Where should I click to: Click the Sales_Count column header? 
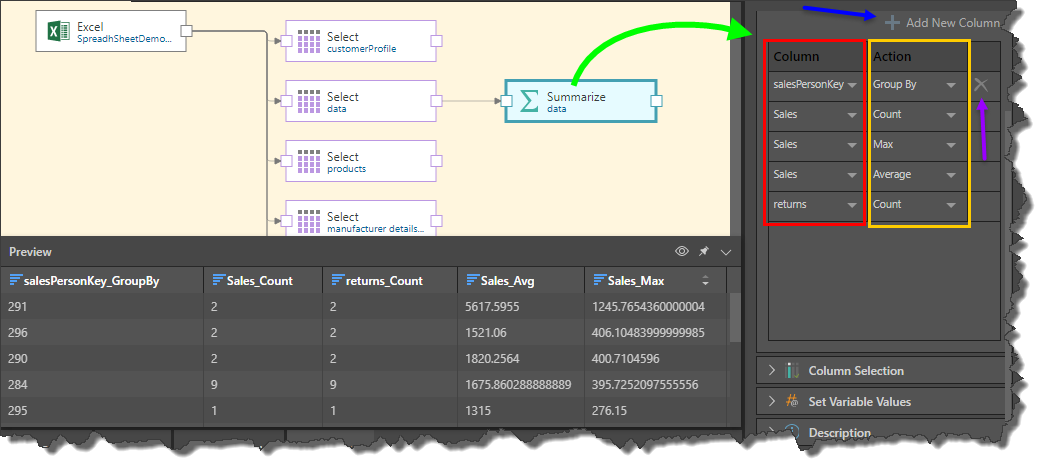(x=258, y=281)
